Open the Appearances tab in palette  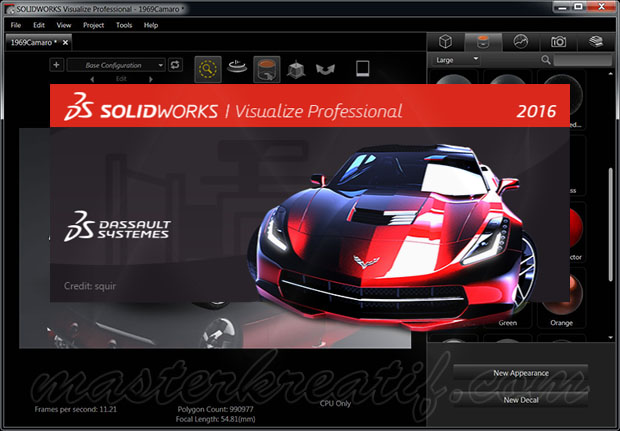click(483, 42)
